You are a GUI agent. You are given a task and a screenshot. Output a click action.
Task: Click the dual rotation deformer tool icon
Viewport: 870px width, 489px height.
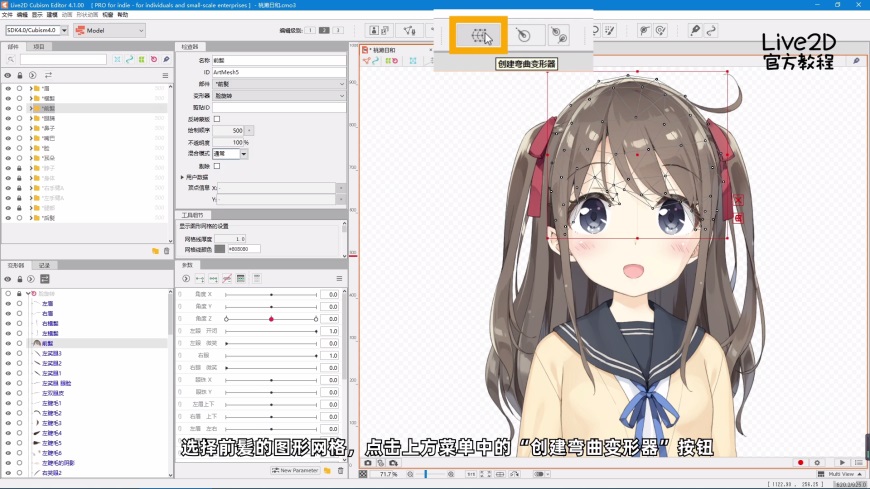click(559, 36)
